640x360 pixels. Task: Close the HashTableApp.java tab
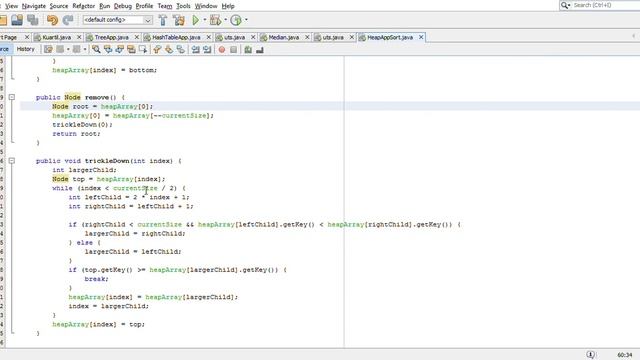(209, 37)
